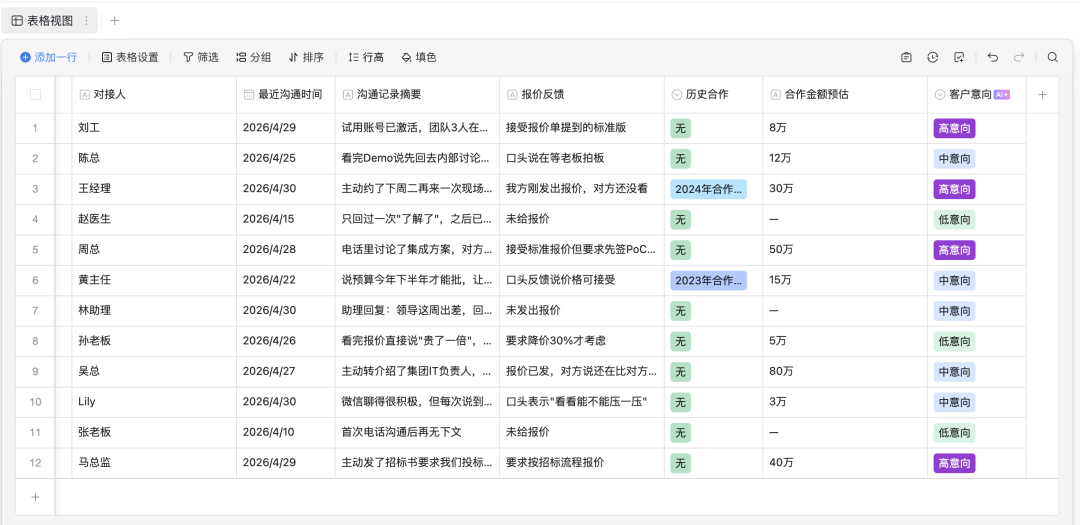The image size is (1080, 525).
Task: Click the 30万 amount cell
Action: tap(845, 189)
